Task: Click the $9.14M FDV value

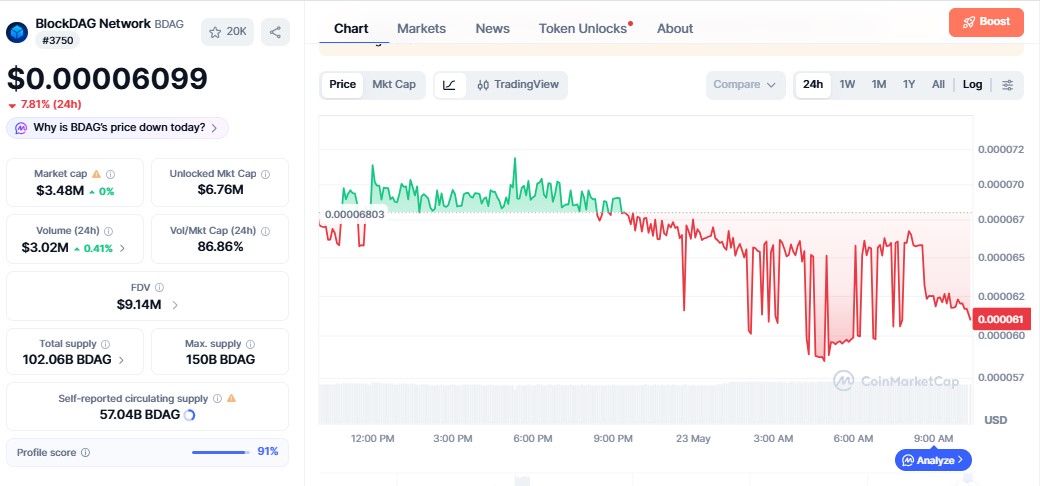Action: [x=139, y=305]
